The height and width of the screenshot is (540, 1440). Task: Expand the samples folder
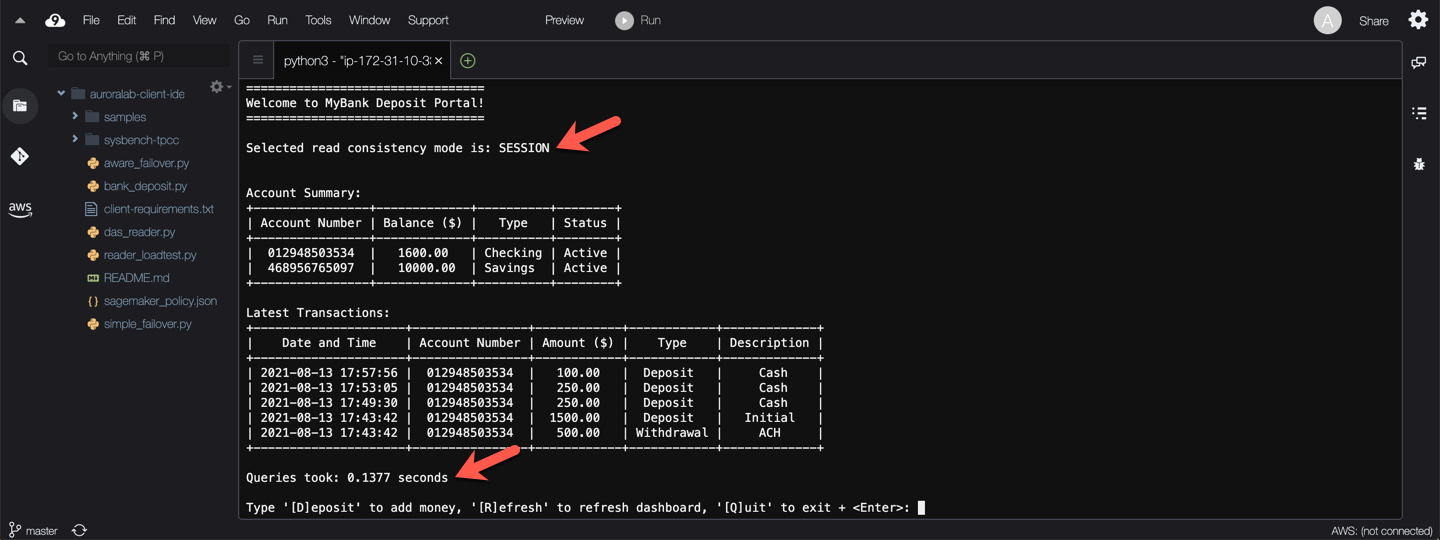click(x=75, y=117)
